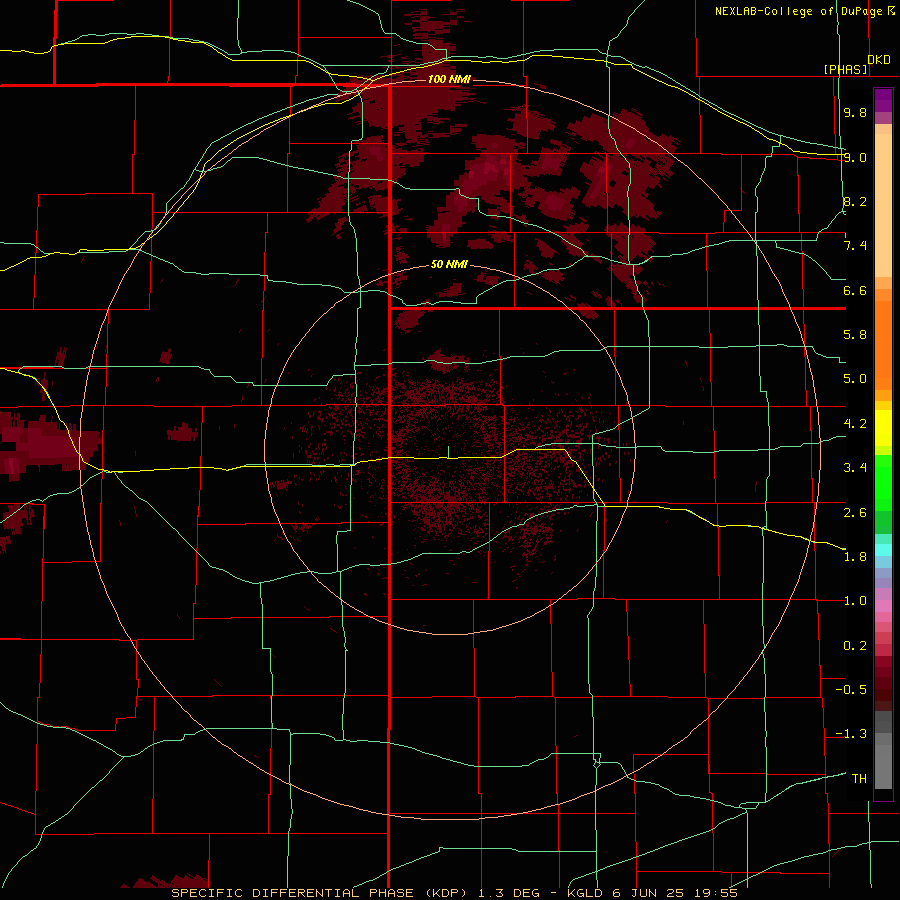Select the 9.0 value on color scale
This screenshot has height=900, width=900.
click(x=855, y=157)
